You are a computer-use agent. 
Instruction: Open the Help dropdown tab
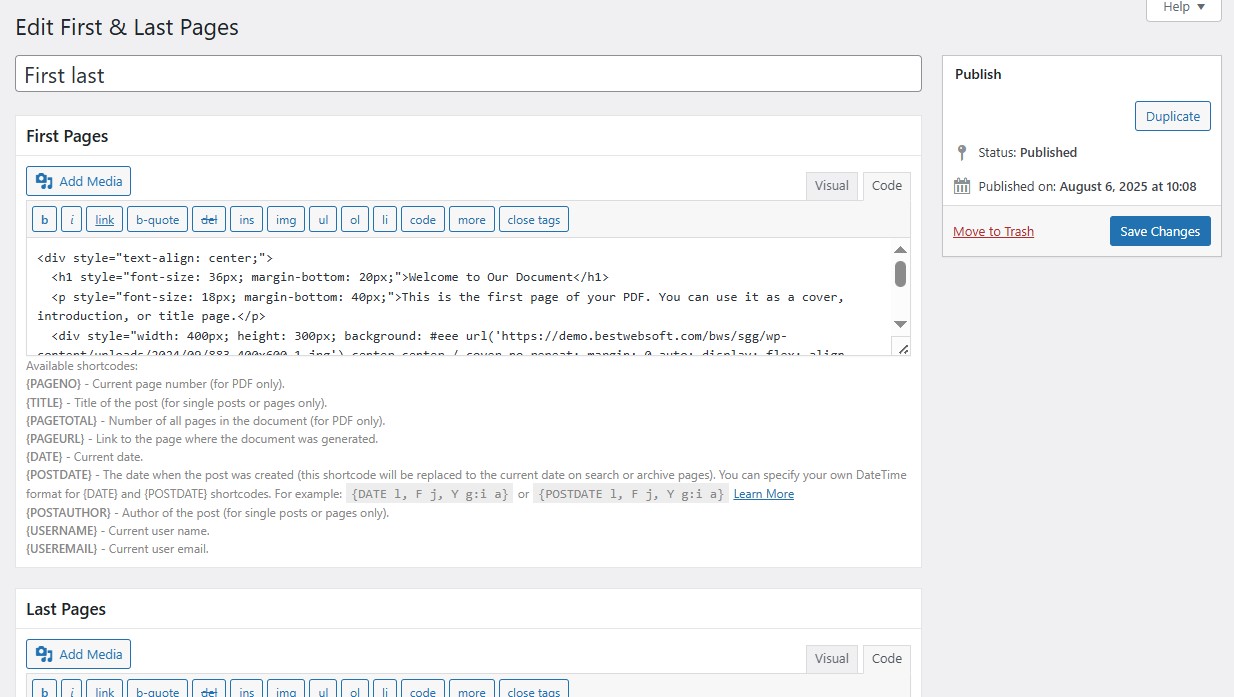(x=1183, y=8)
